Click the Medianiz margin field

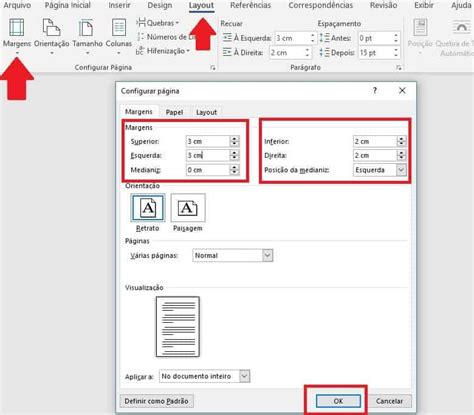click(x=208, y=170)
